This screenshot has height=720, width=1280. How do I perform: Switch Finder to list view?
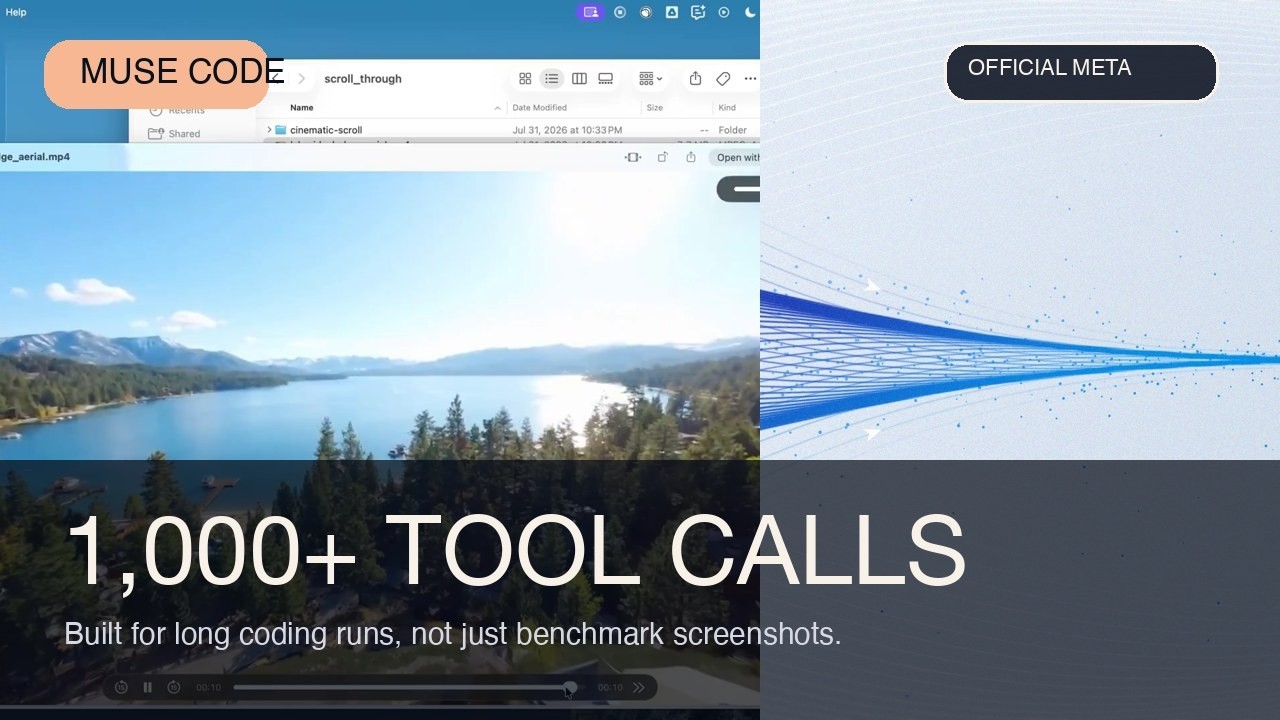[x=551, y=79]
